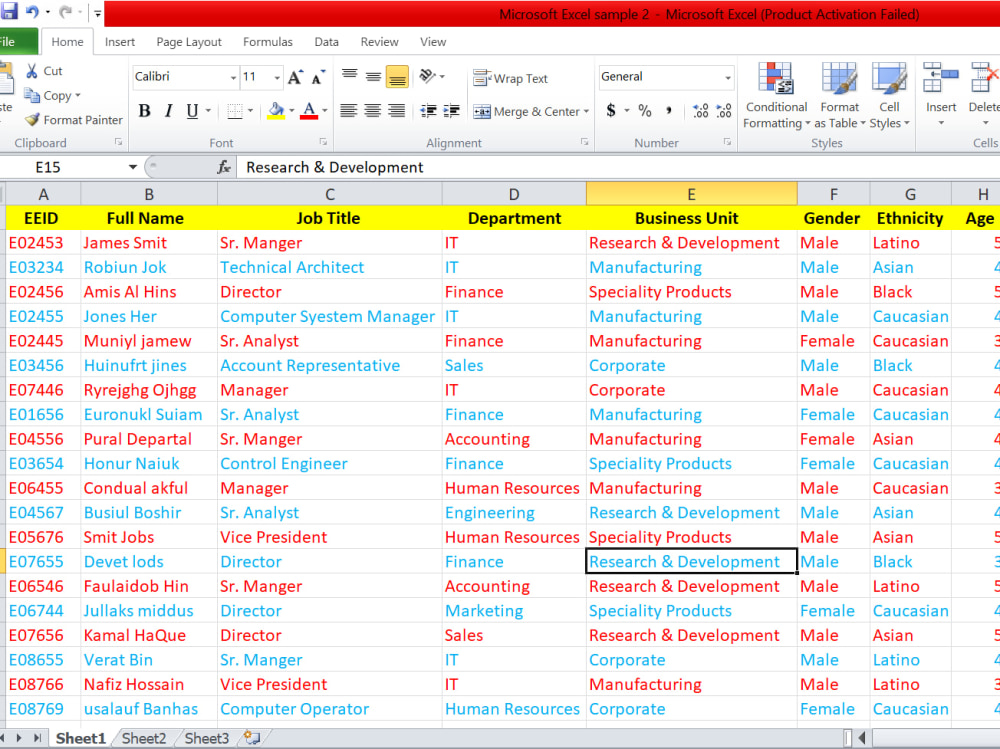Viewport: 1000px width, 749px height.
Task: Apply italic formatting
Action: [x=166, y=111]
